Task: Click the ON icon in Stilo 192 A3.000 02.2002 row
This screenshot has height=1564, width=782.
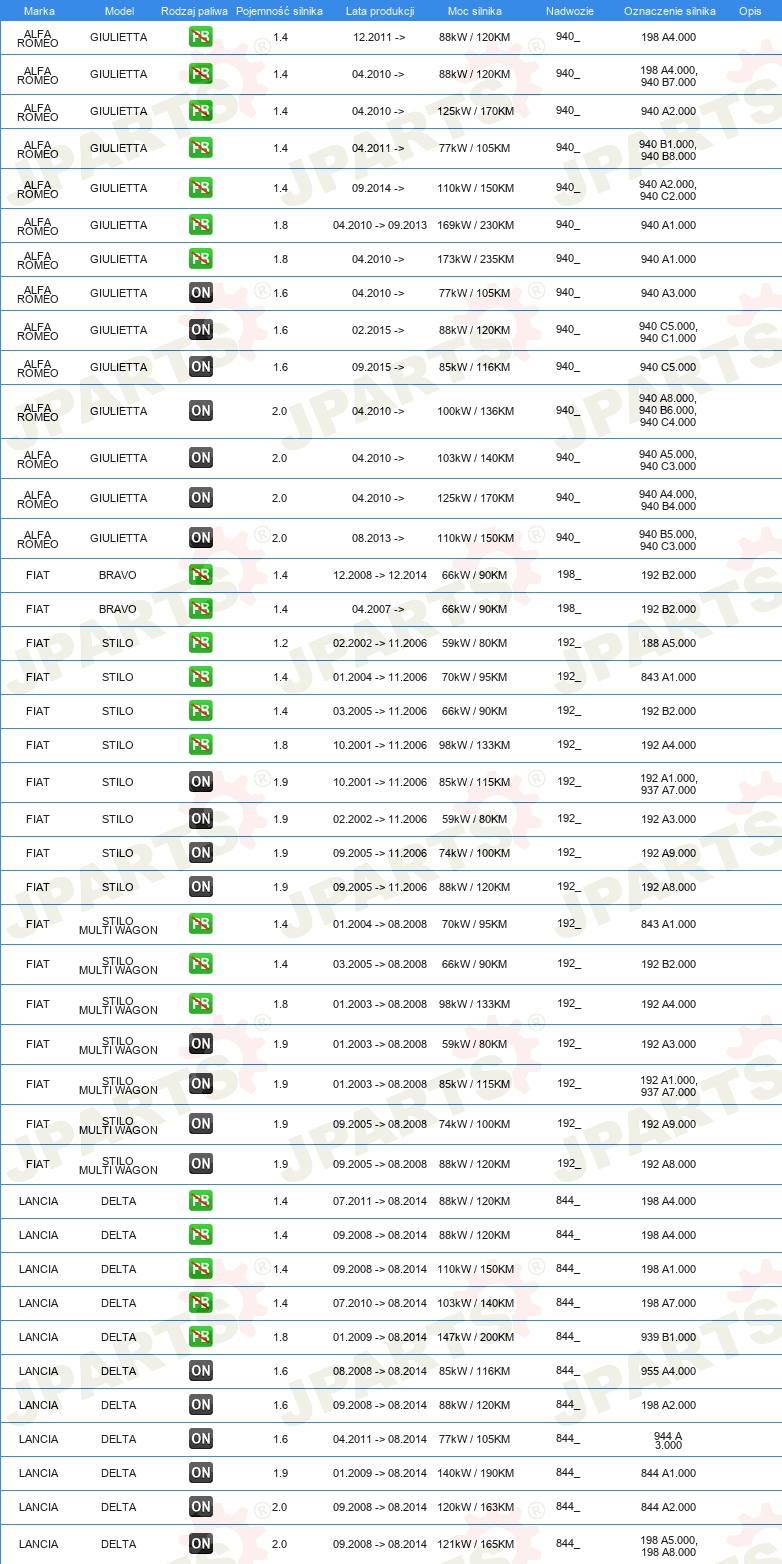Action: pos(201,819)
